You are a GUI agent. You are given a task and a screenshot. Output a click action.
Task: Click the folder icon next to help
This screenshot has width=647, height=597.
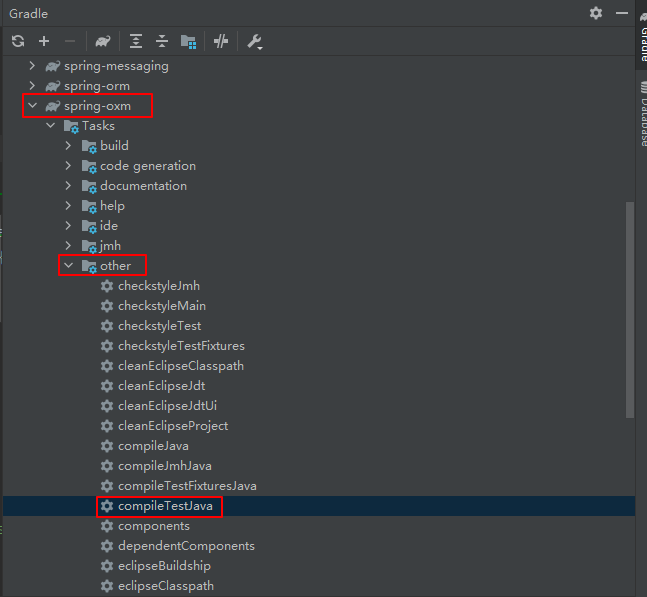(89, 206)
